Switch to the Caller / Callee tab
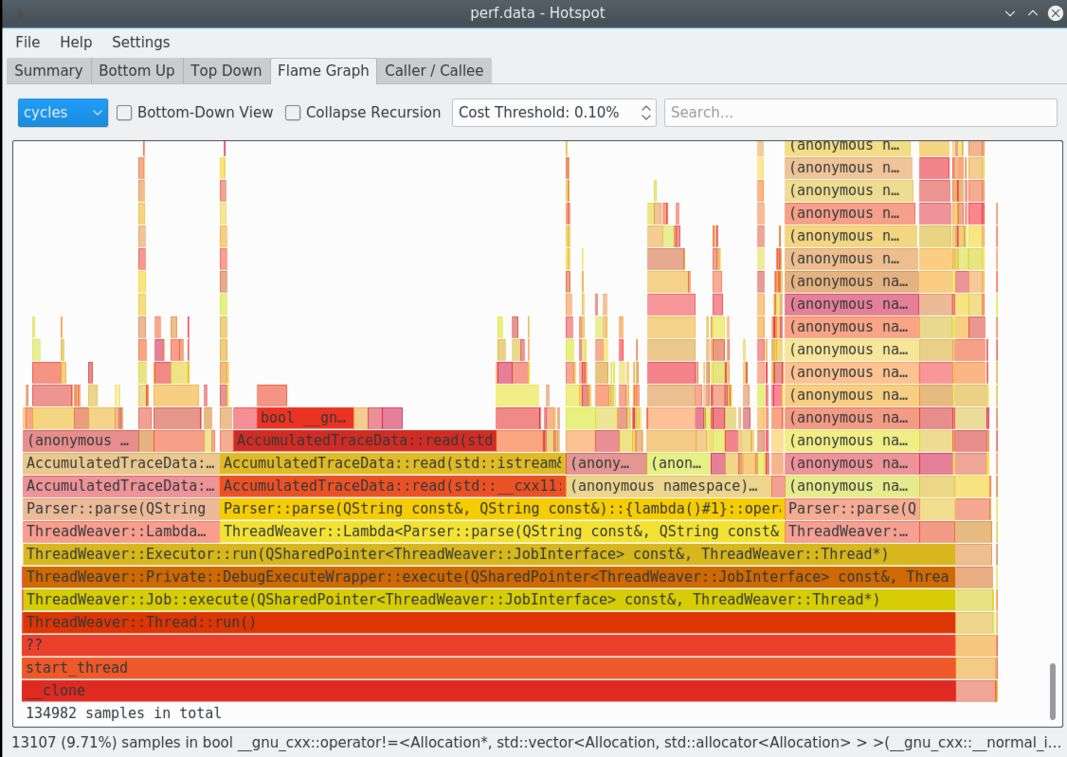The width and height of the screenshot is (1067, 757). [x=434, y=70]
